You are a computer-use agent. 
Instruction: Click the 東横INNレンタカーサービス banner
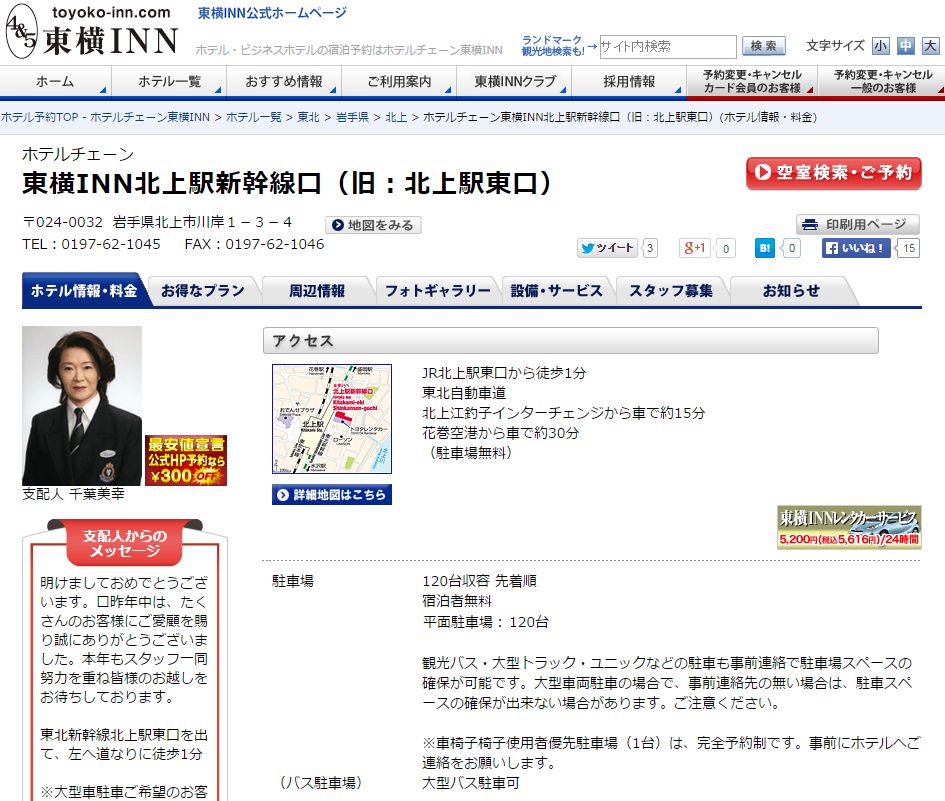pos(849,527)
